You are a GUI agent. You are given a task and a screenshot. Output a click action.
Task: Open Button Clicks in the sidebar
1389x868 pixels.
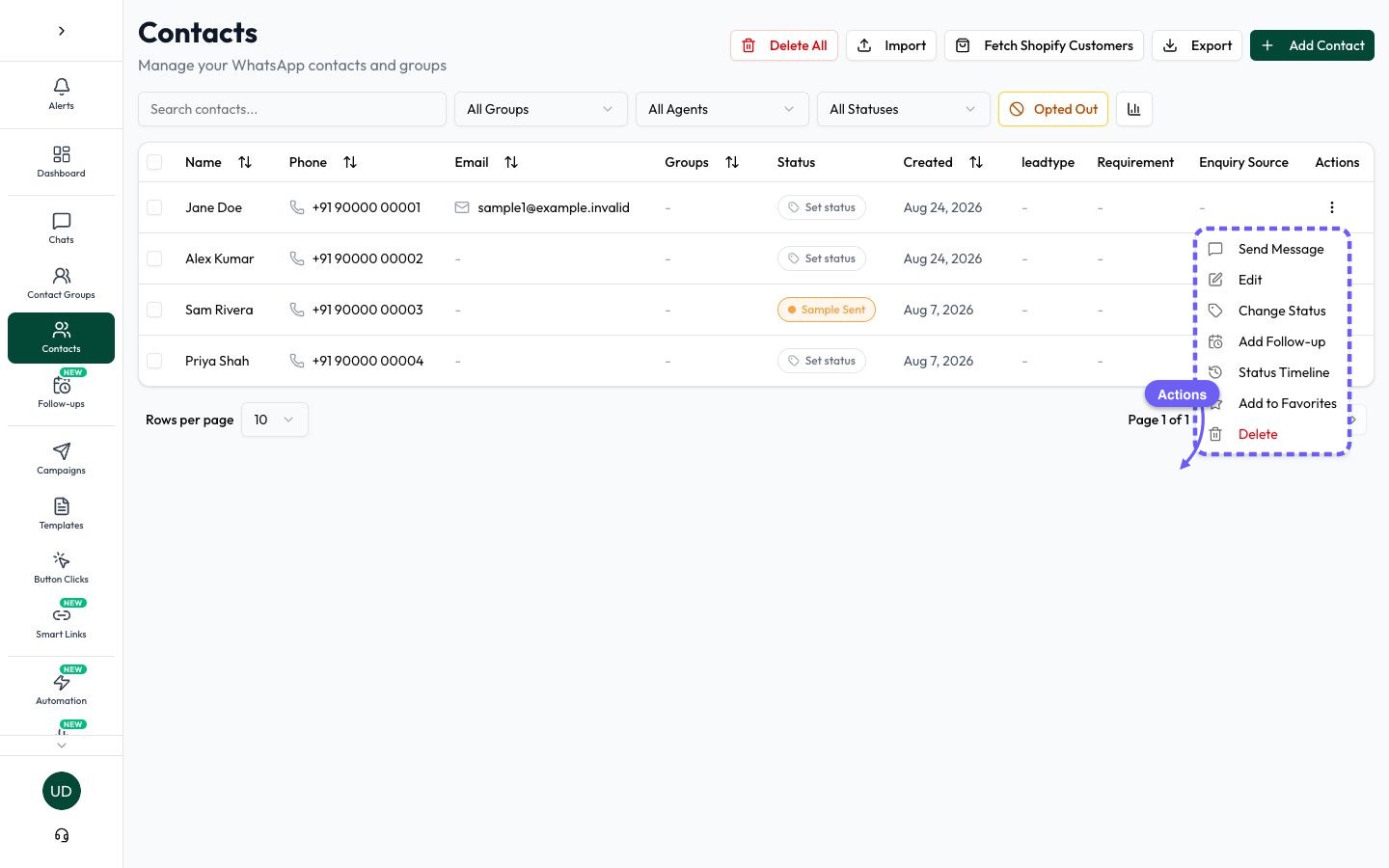point(61,568)
